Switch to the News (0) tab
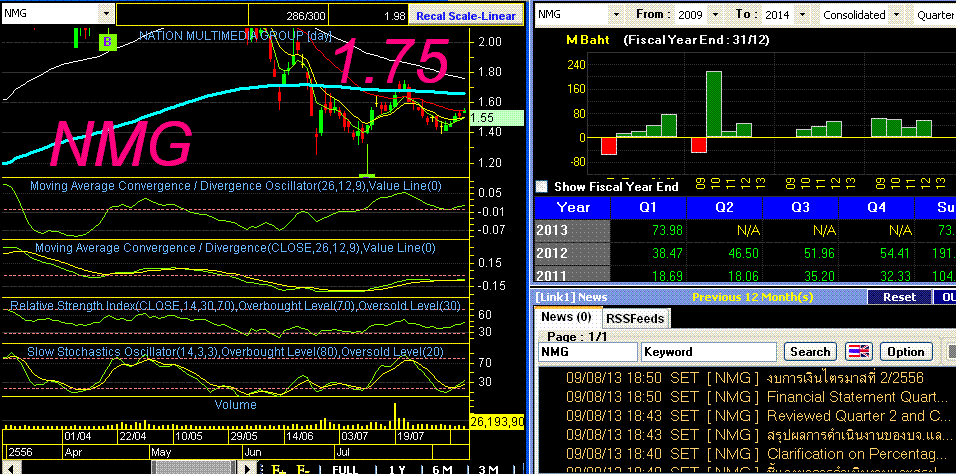The height and width of the screenshot is (474, 956). pyautogui.click(x=566, y=317)
